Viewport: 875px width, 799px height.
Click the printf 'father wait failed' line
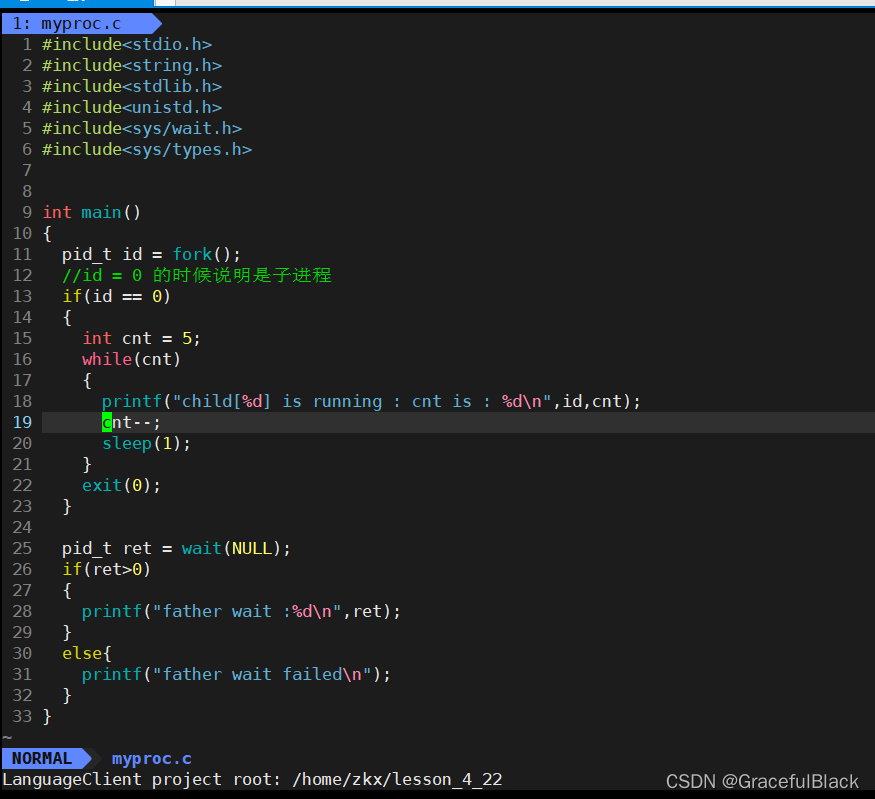click(236, 675)
